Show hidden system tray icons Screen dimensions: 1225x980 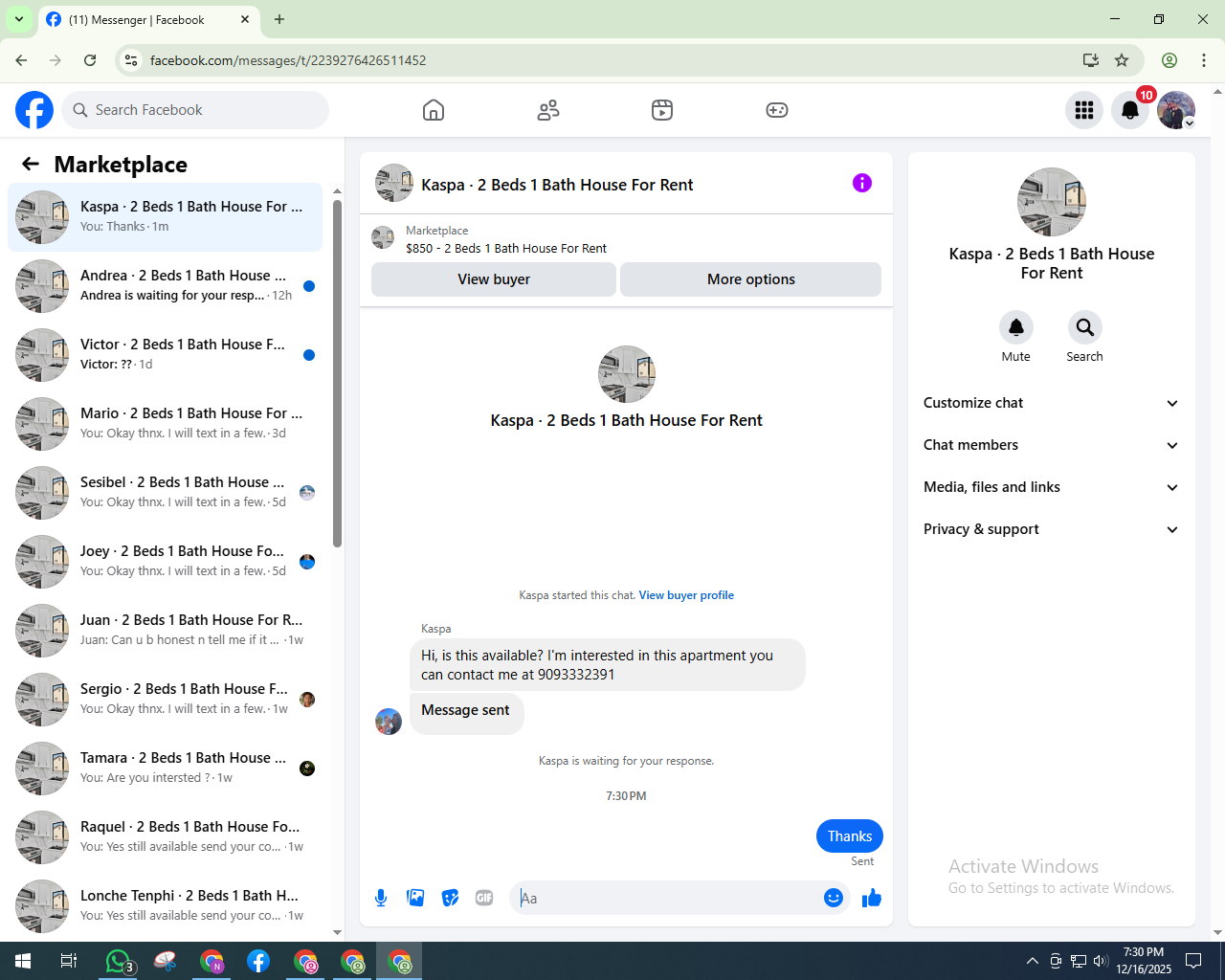[1032, 961]
